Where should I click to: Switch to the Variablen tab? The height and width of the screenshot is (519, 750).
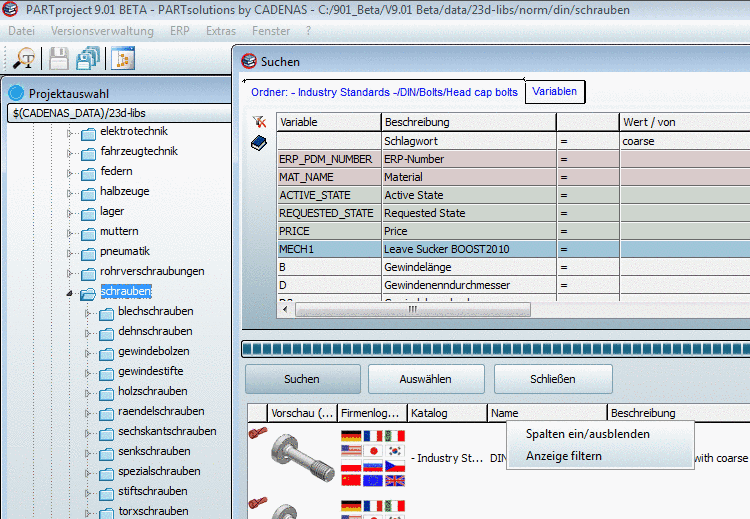click(555, 91)
